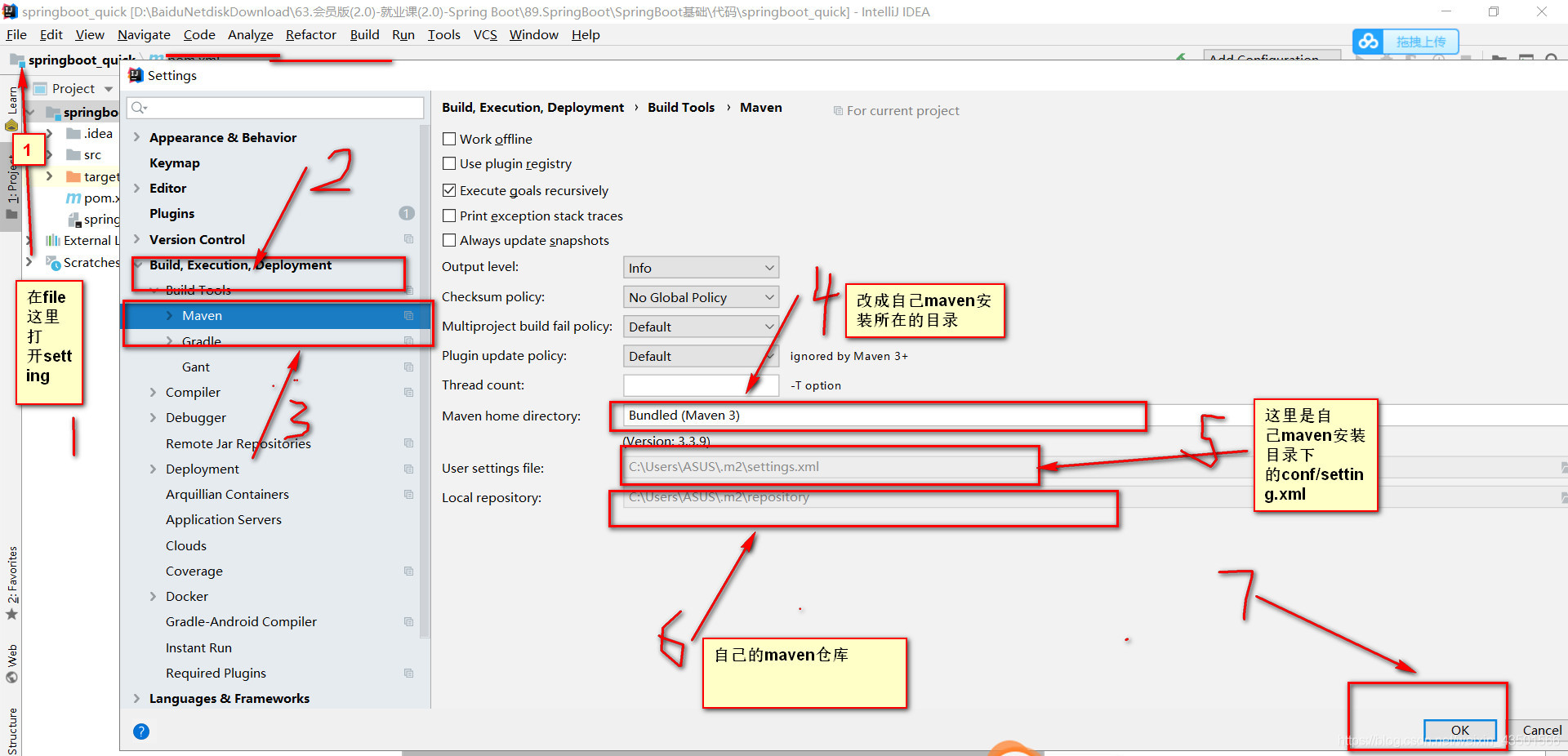Open the Output level dropdown
This screenshot has width=1568, height=756.
tap(701, 268)
